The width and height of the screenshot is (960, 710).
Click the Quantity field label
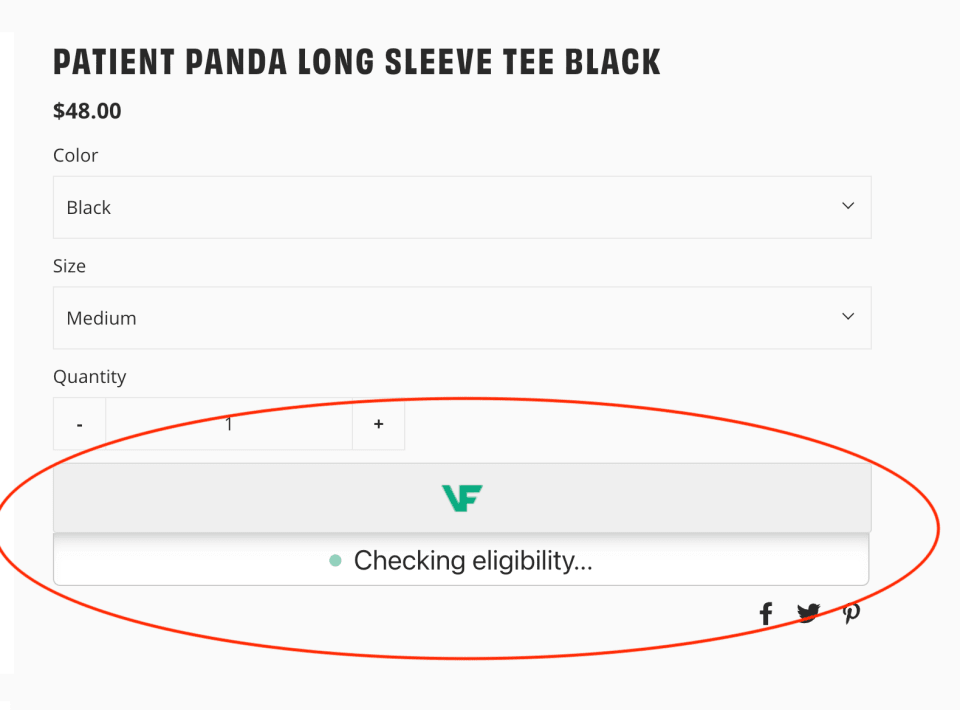[x=90, y=377]
